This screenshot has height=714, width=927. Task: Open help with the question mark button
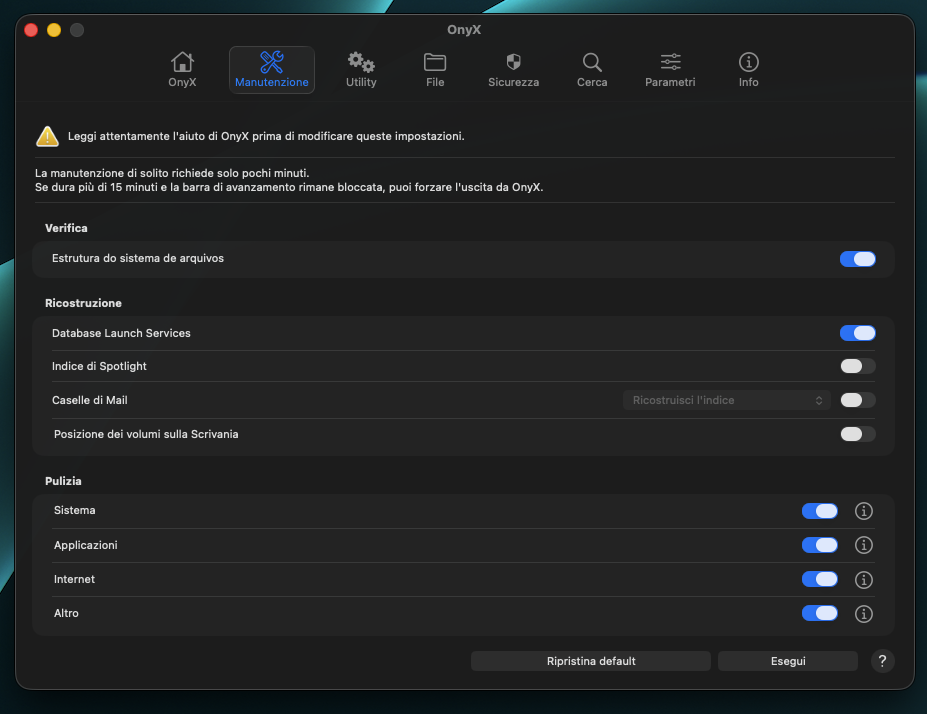pos(882,661)
